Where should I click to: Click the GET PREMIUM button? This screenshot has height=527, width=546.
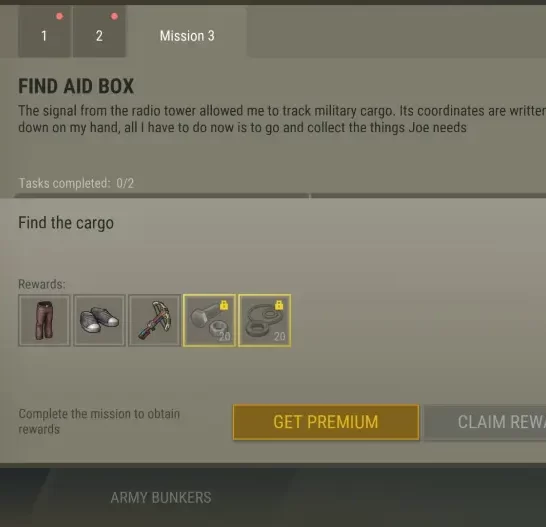coord(326,422)
